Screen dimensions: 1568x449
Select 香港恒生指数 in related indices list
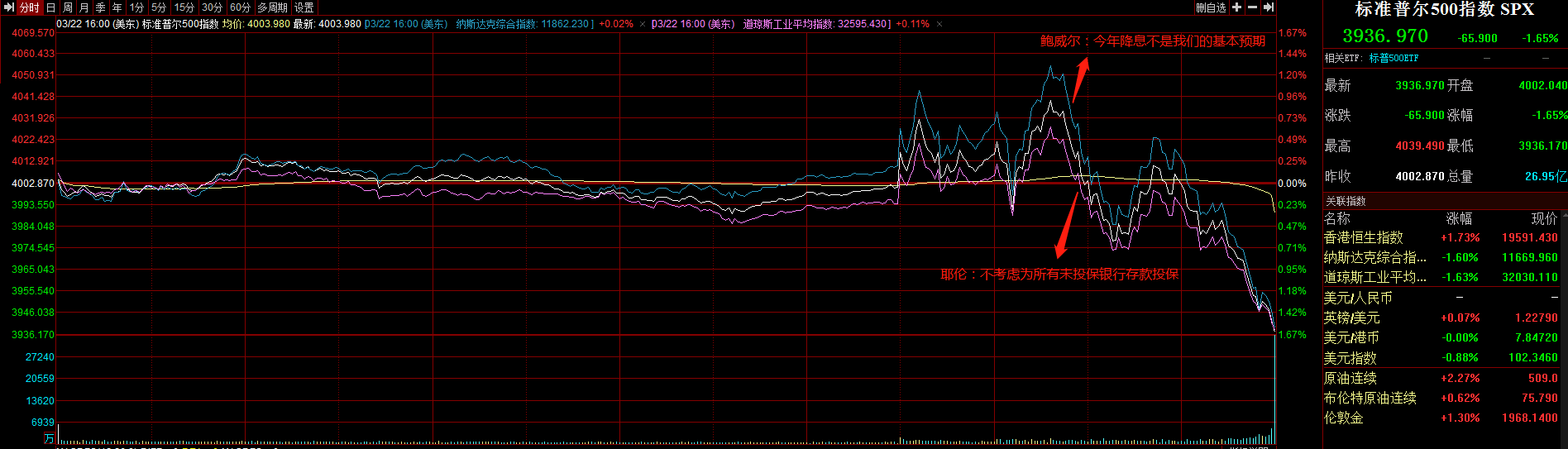point(1363,237)
